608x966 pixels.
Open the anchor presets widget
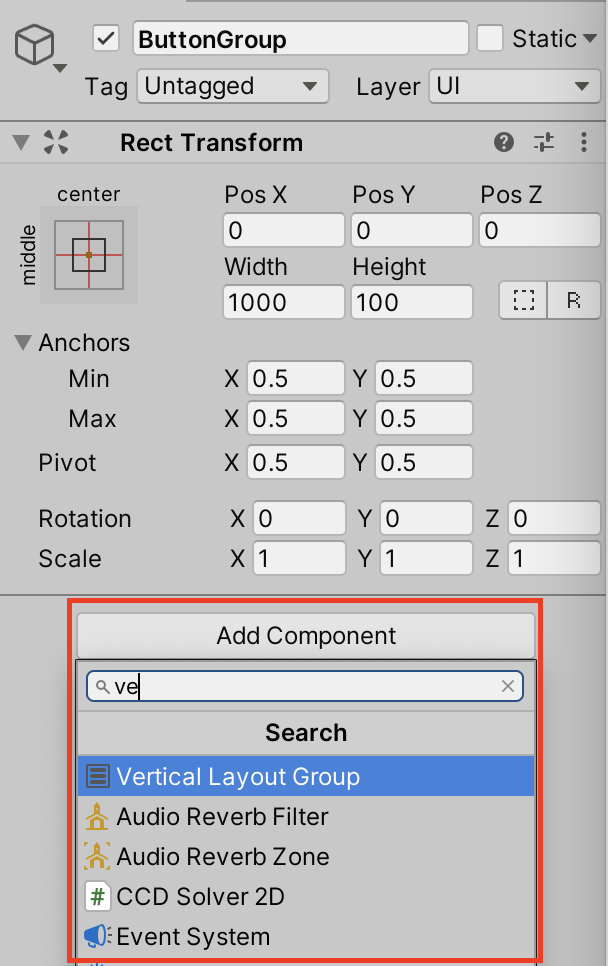point(88,255)
